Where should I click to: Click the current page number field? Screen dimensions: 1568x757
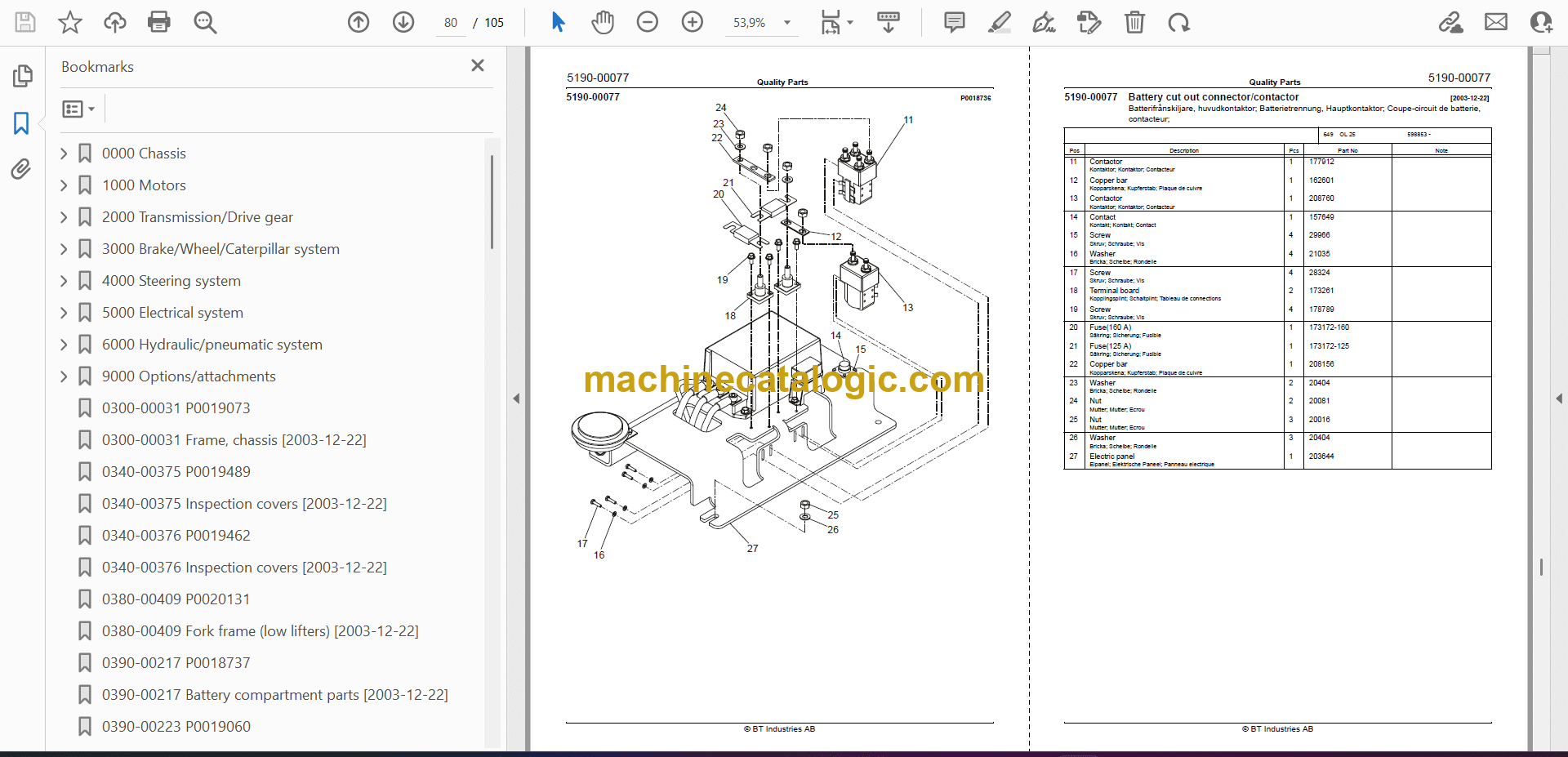(451, 23)
